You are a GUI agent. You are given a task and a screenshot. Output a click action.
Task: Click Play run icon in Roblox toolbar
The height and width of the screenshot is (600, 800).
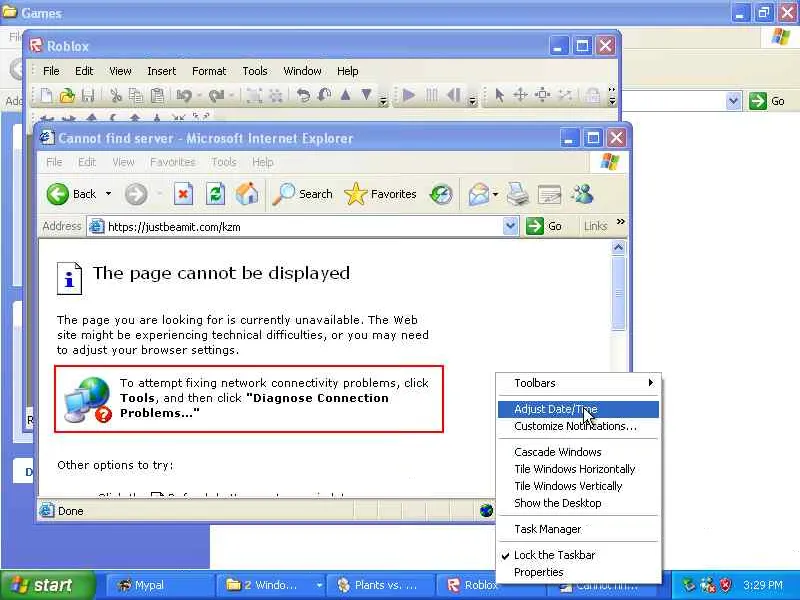point(409,95)
